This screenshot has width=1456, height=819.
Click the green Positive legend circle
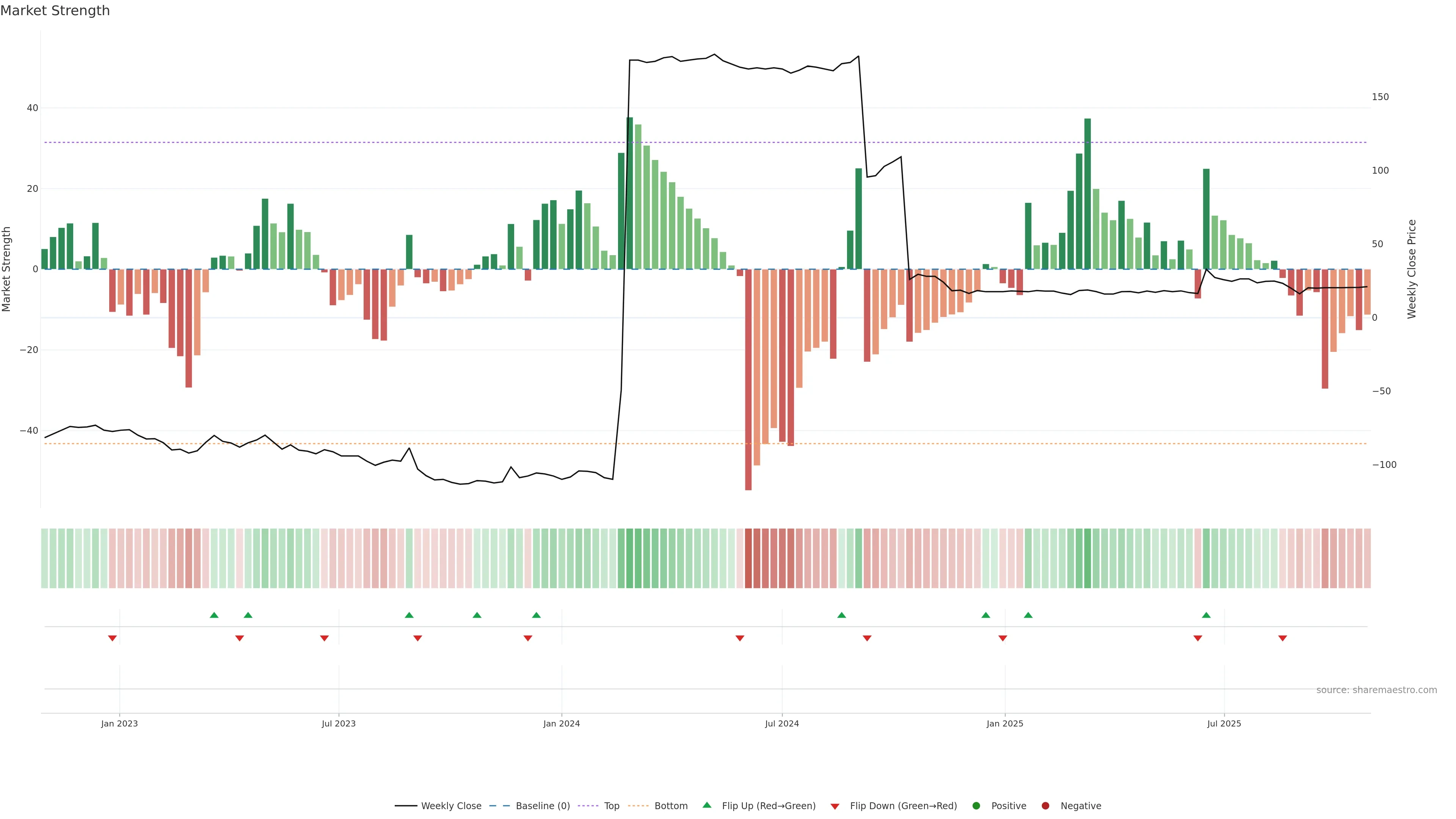point(976,806)
